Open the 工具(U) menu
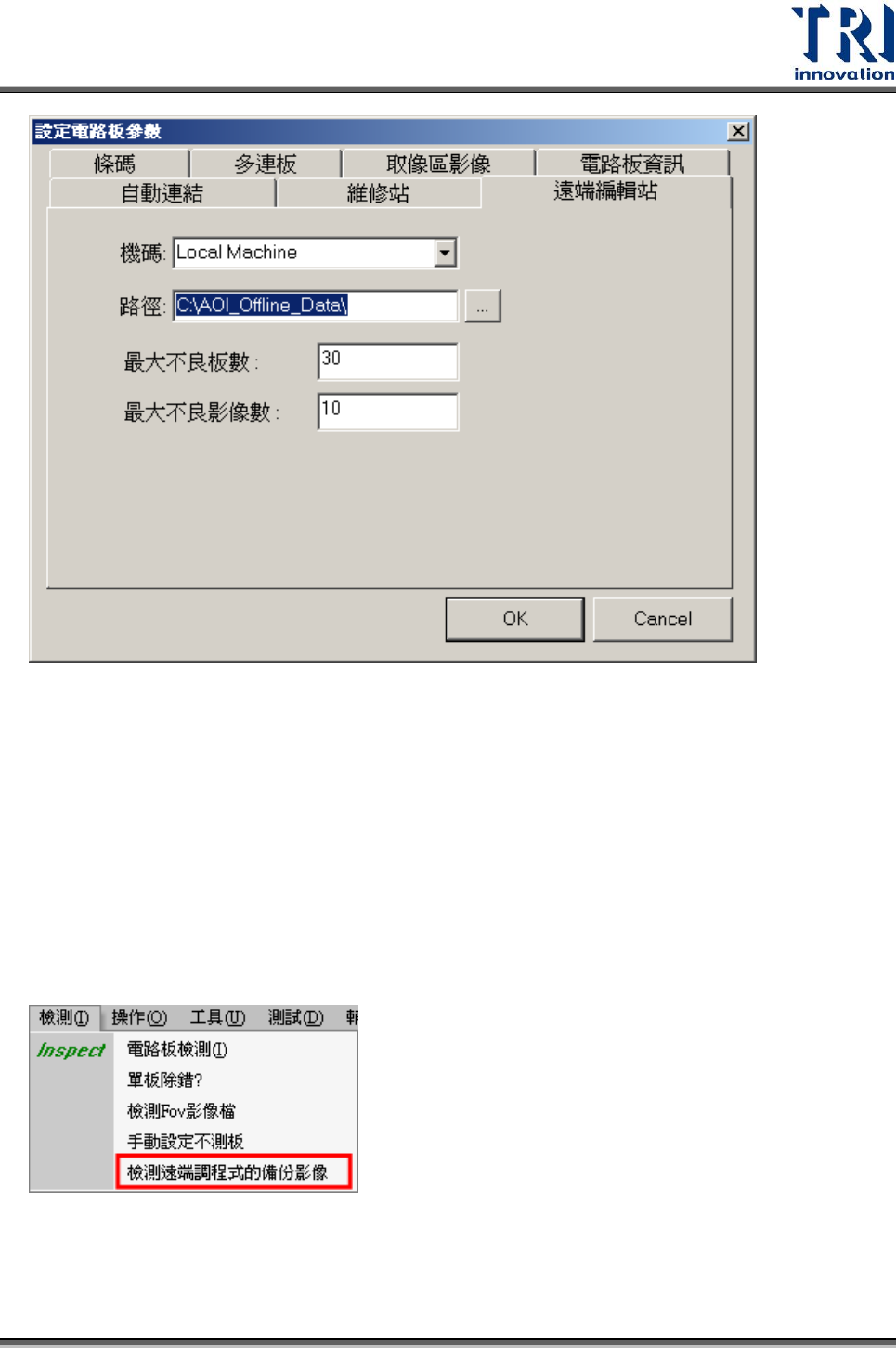This screenshot has height=1348, width=896. (x=218, y=1017)
